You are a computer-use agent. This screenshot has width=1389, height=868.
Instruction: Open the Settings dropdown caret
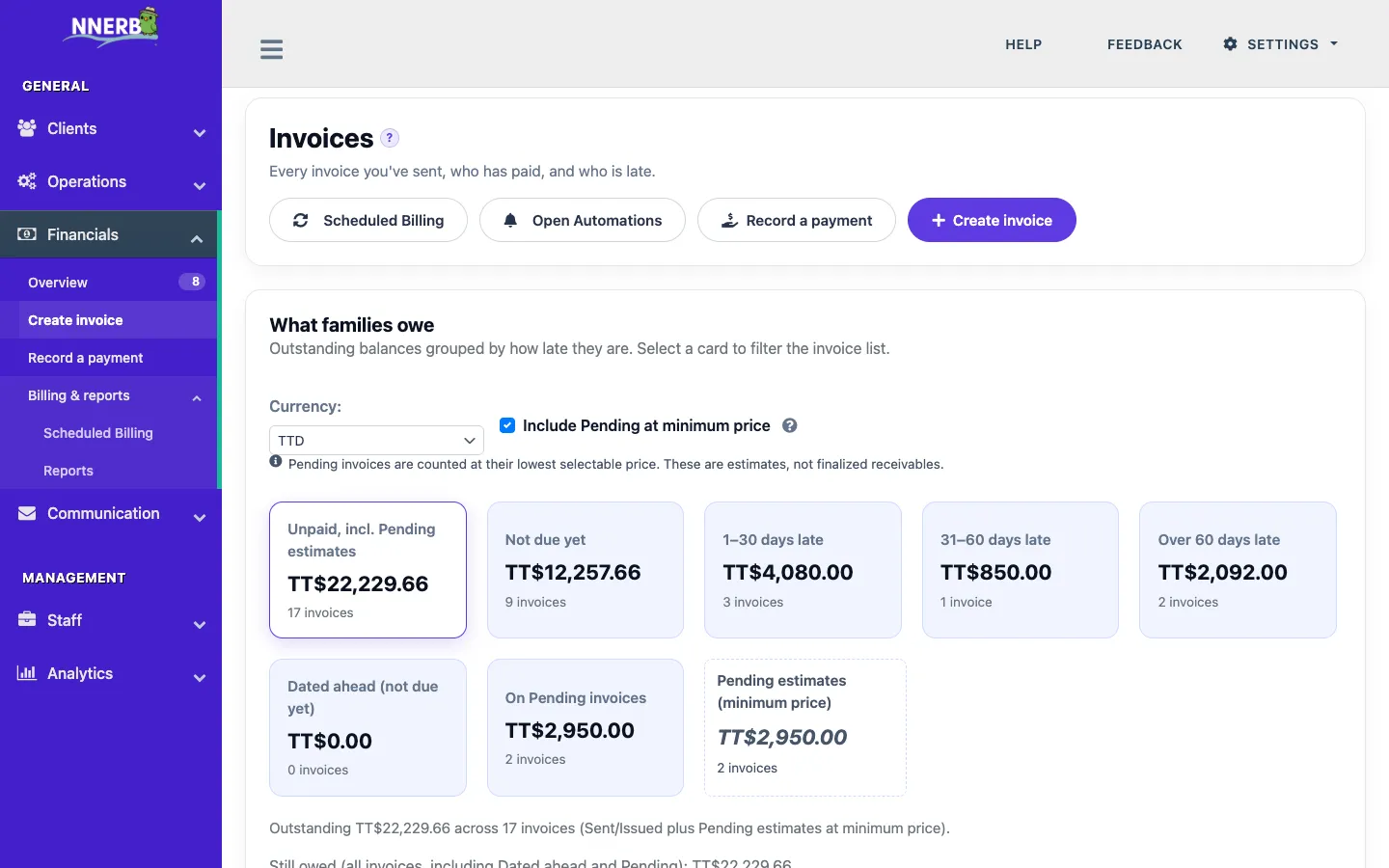pos(1334,44)
